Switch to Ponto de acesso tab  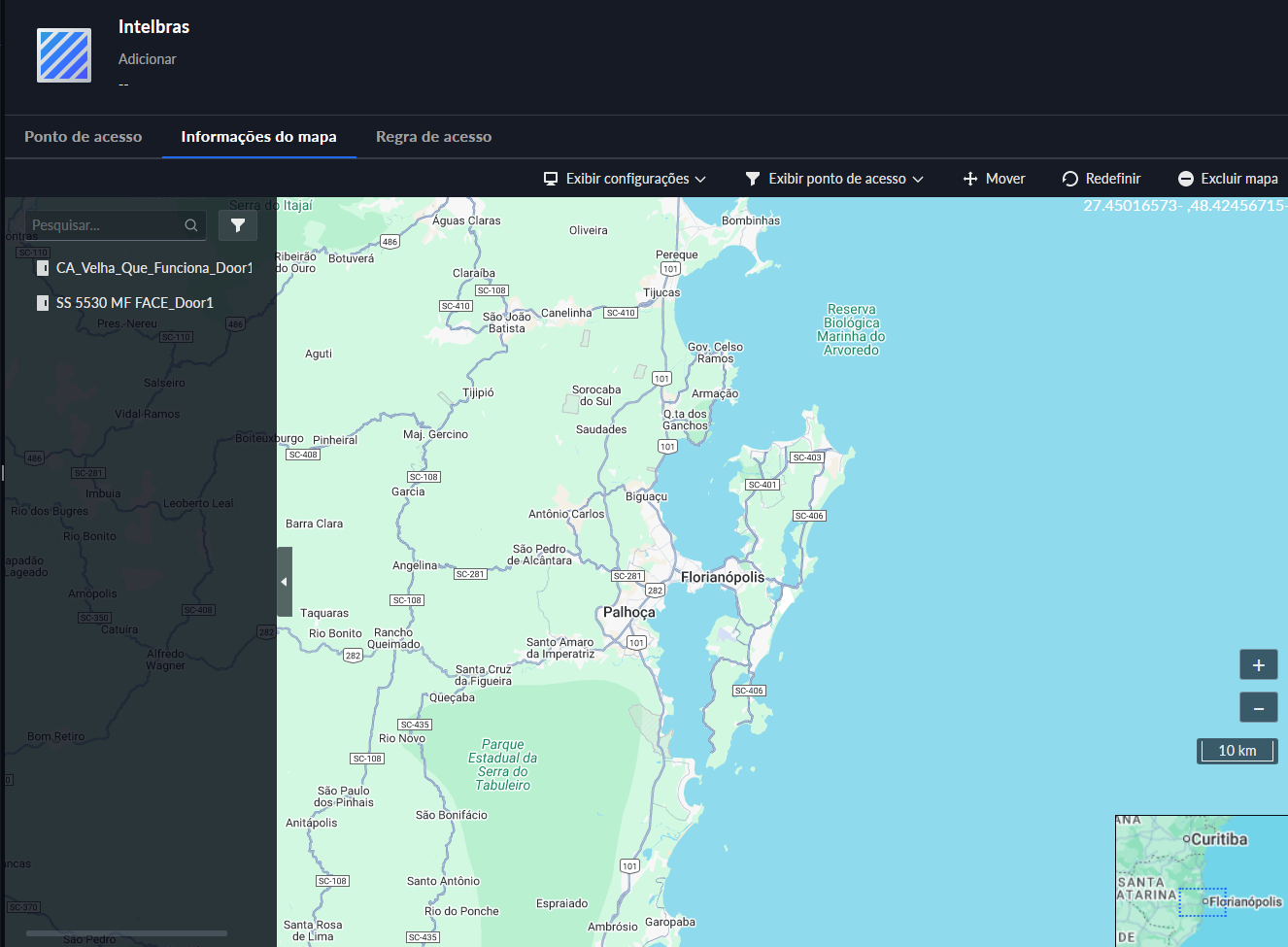[83, 137]
